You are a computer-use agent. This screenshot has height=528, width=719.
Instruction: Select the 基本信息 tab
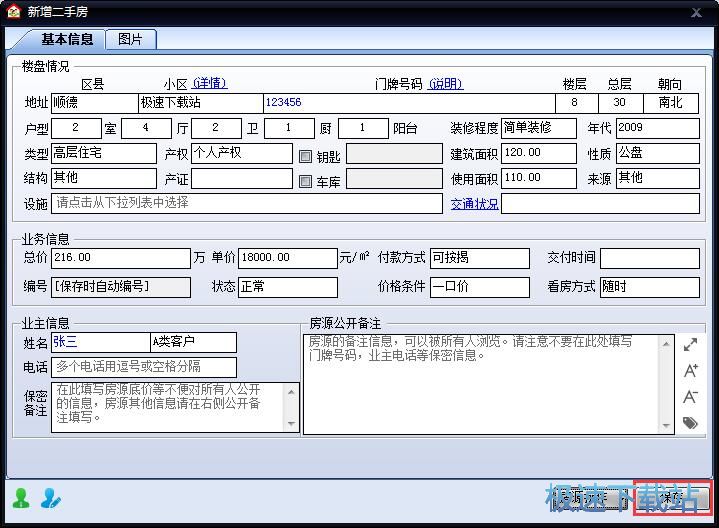67,39
